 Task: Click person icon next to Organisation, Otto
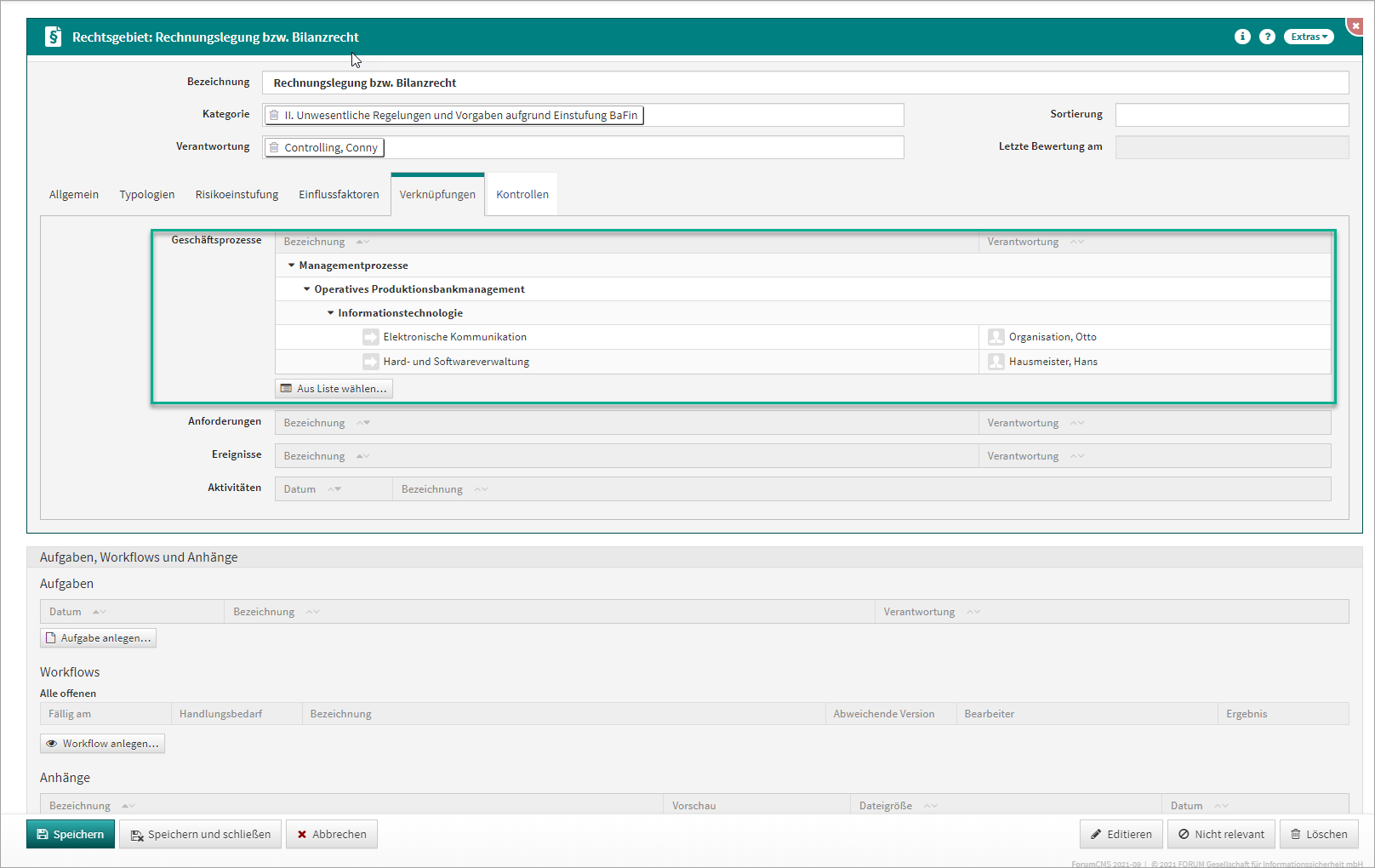(x=996, y=337)
